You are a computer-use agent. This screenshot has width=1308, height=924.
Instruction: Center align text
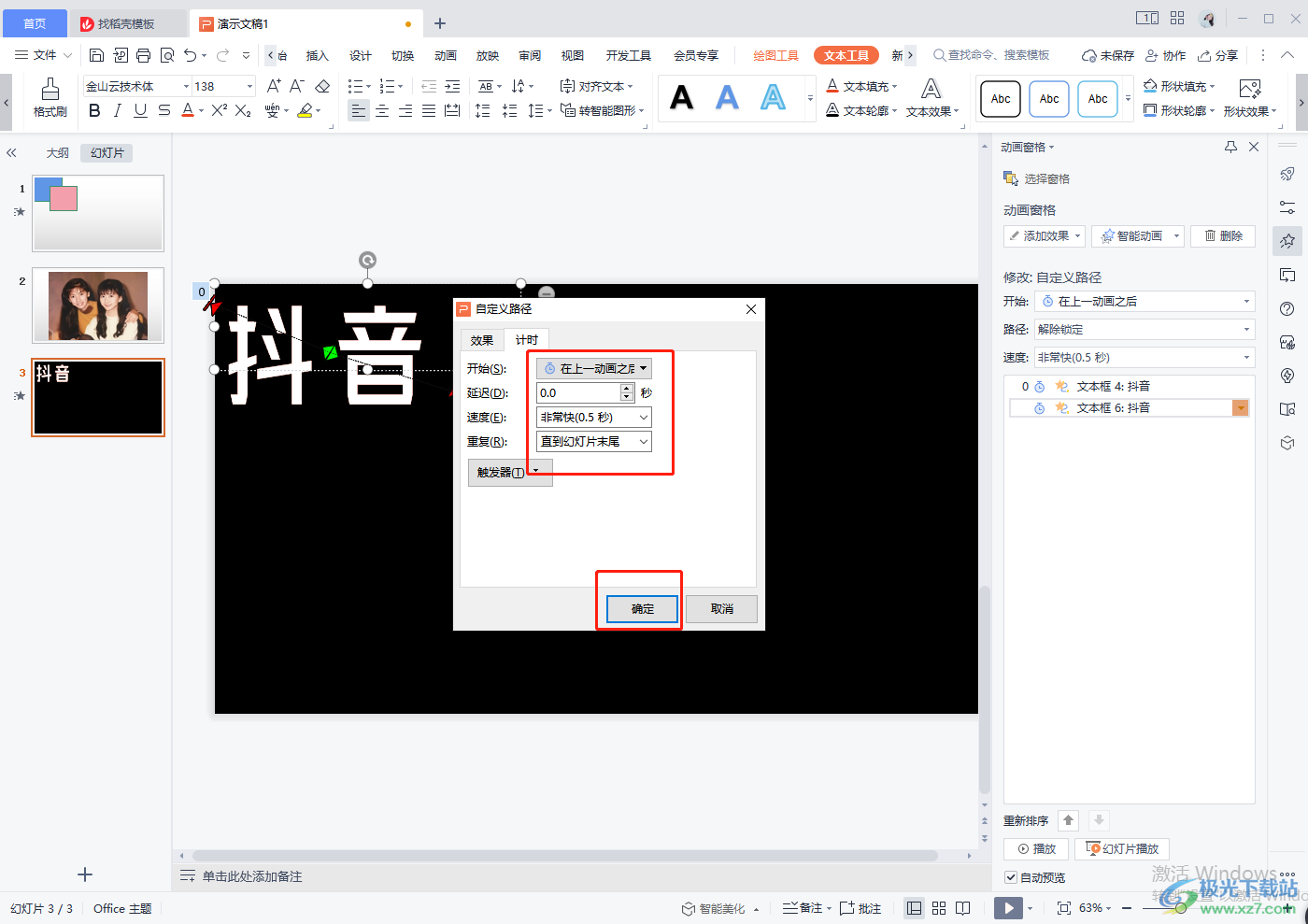[x=382, y=111]
